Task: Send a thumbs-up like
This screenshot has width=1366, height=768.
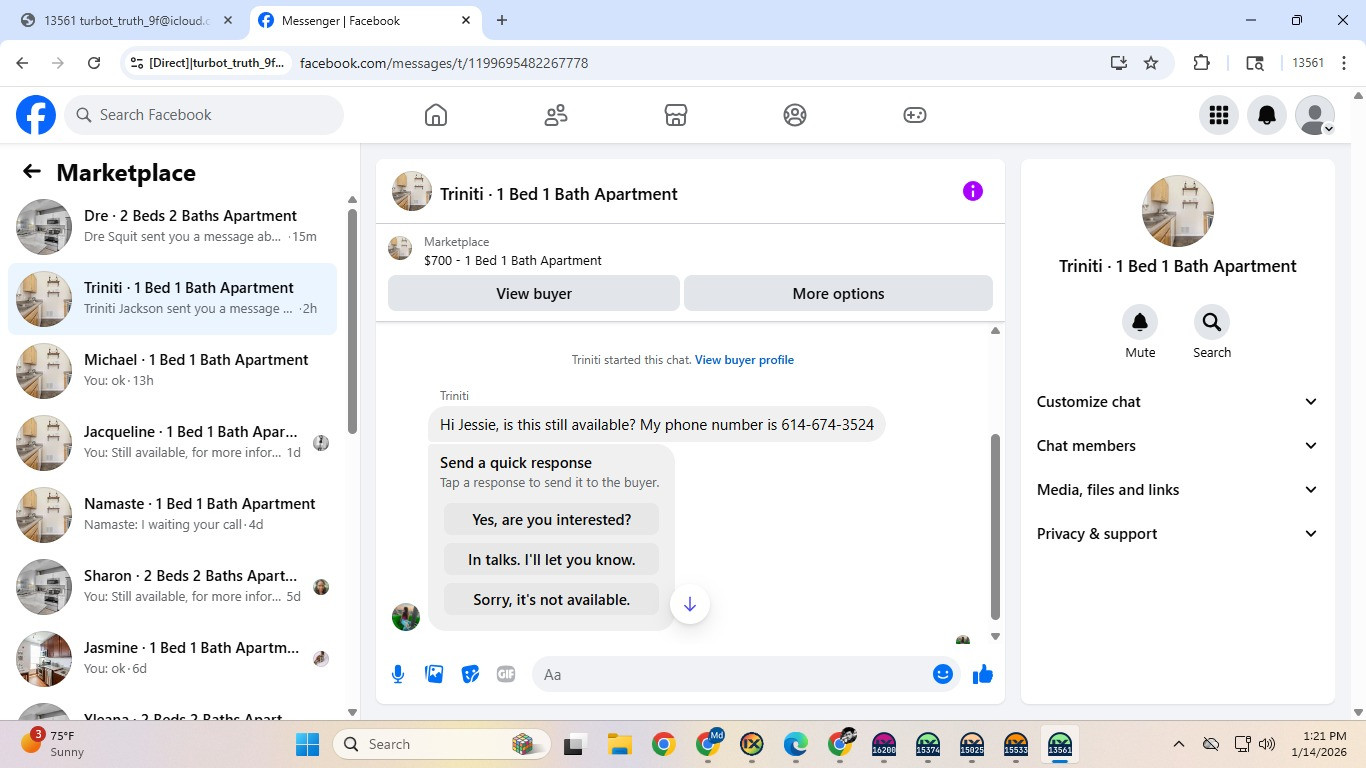Action: [983, 674]
